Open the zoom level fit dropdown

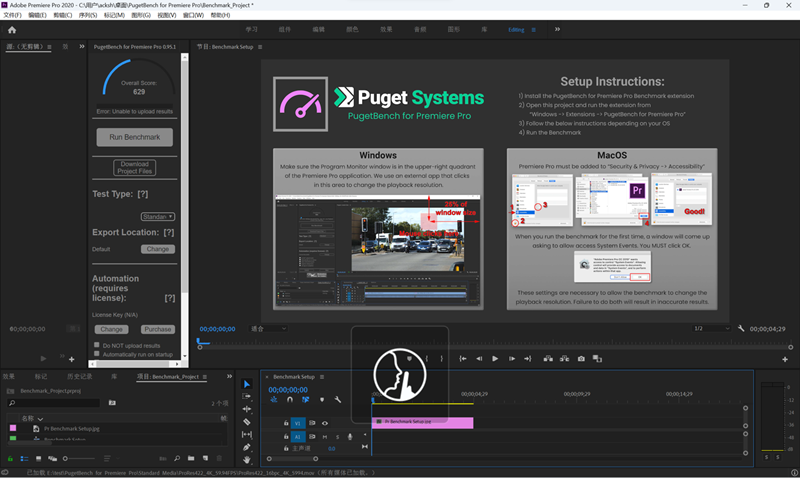tap(269, 329)
